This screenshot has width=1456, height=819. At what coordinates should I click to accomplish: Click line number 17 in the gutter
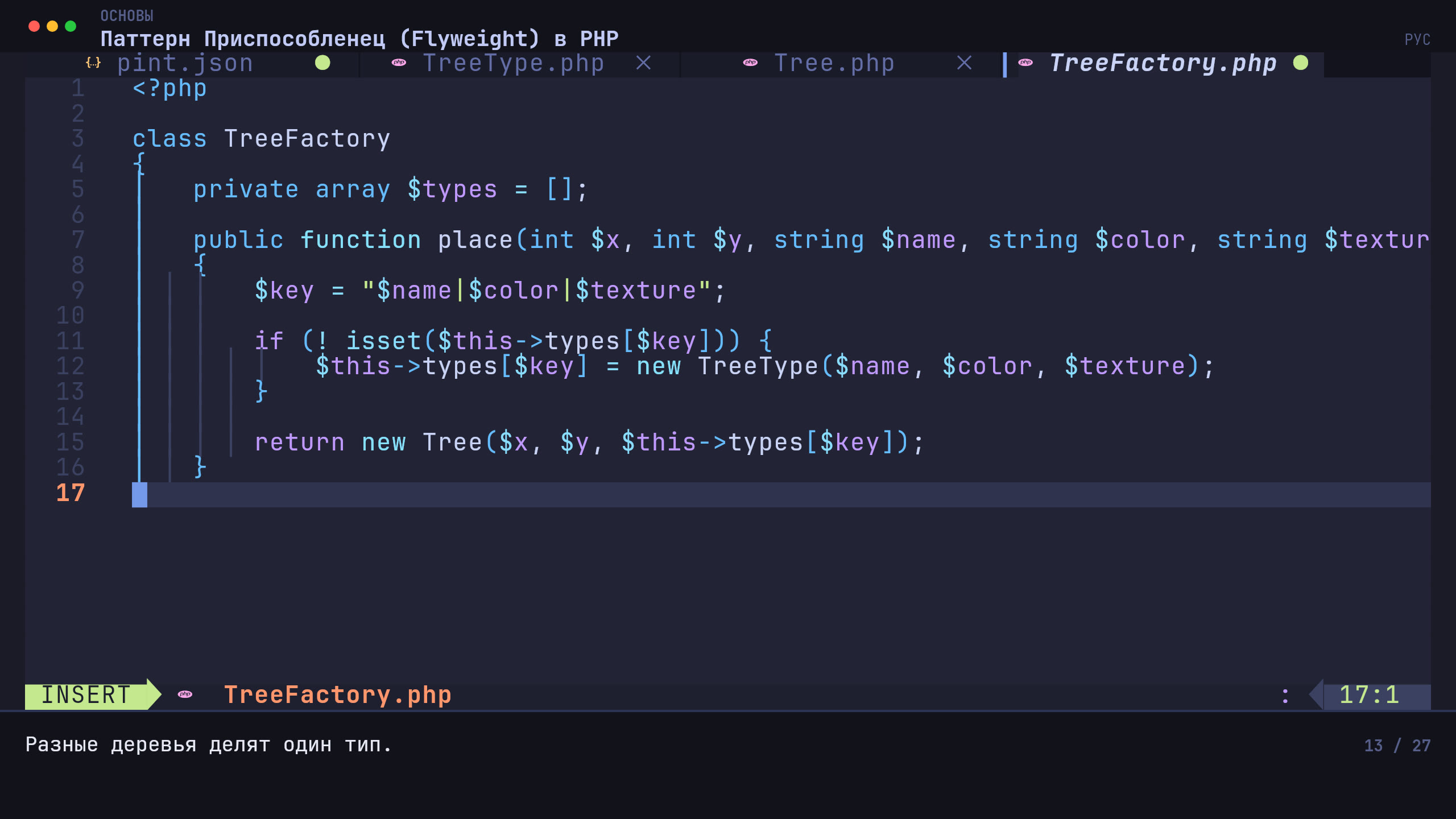71,493
